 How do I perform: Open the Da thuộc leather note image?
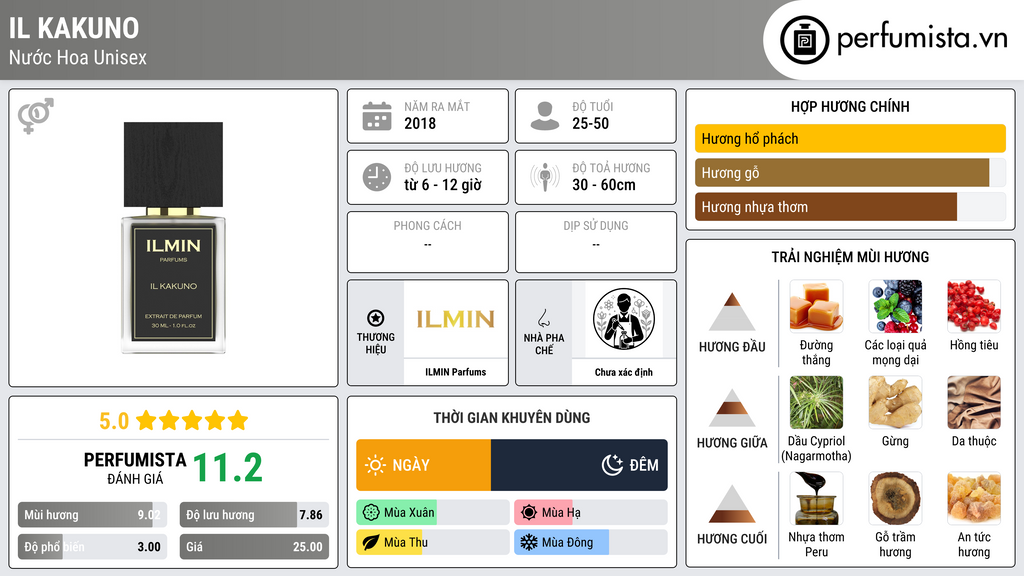[x=974, y=402]
